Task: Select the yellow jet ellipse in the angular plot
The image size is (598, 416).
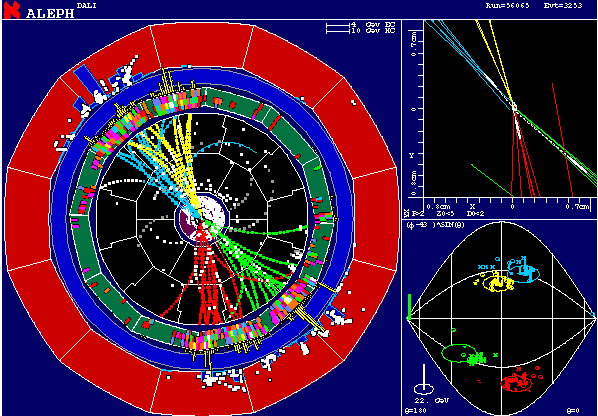Action: tap(498, 283)
